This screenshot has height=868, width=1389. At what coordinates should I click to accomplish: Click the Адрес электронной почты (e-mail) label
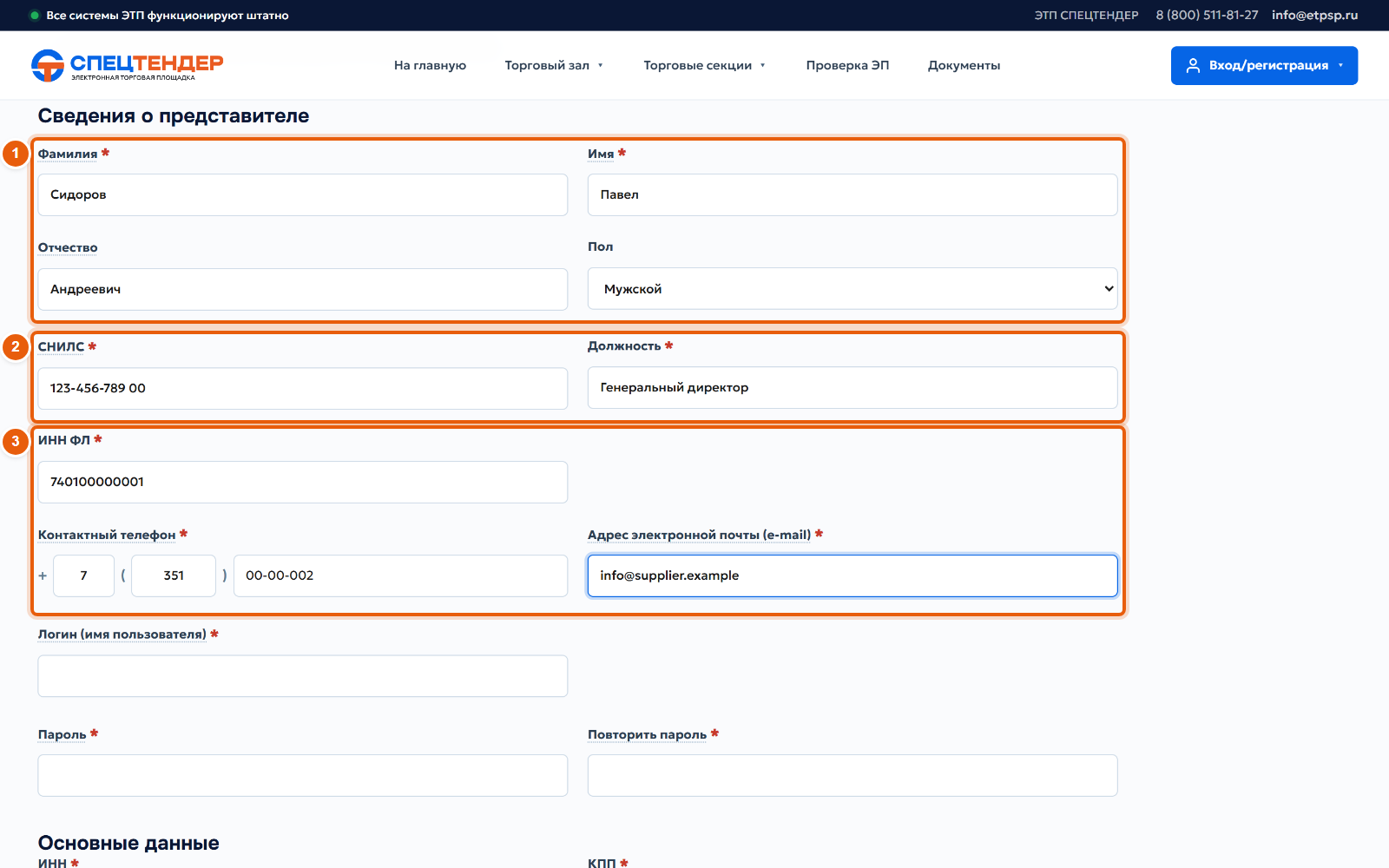point(699,535)
